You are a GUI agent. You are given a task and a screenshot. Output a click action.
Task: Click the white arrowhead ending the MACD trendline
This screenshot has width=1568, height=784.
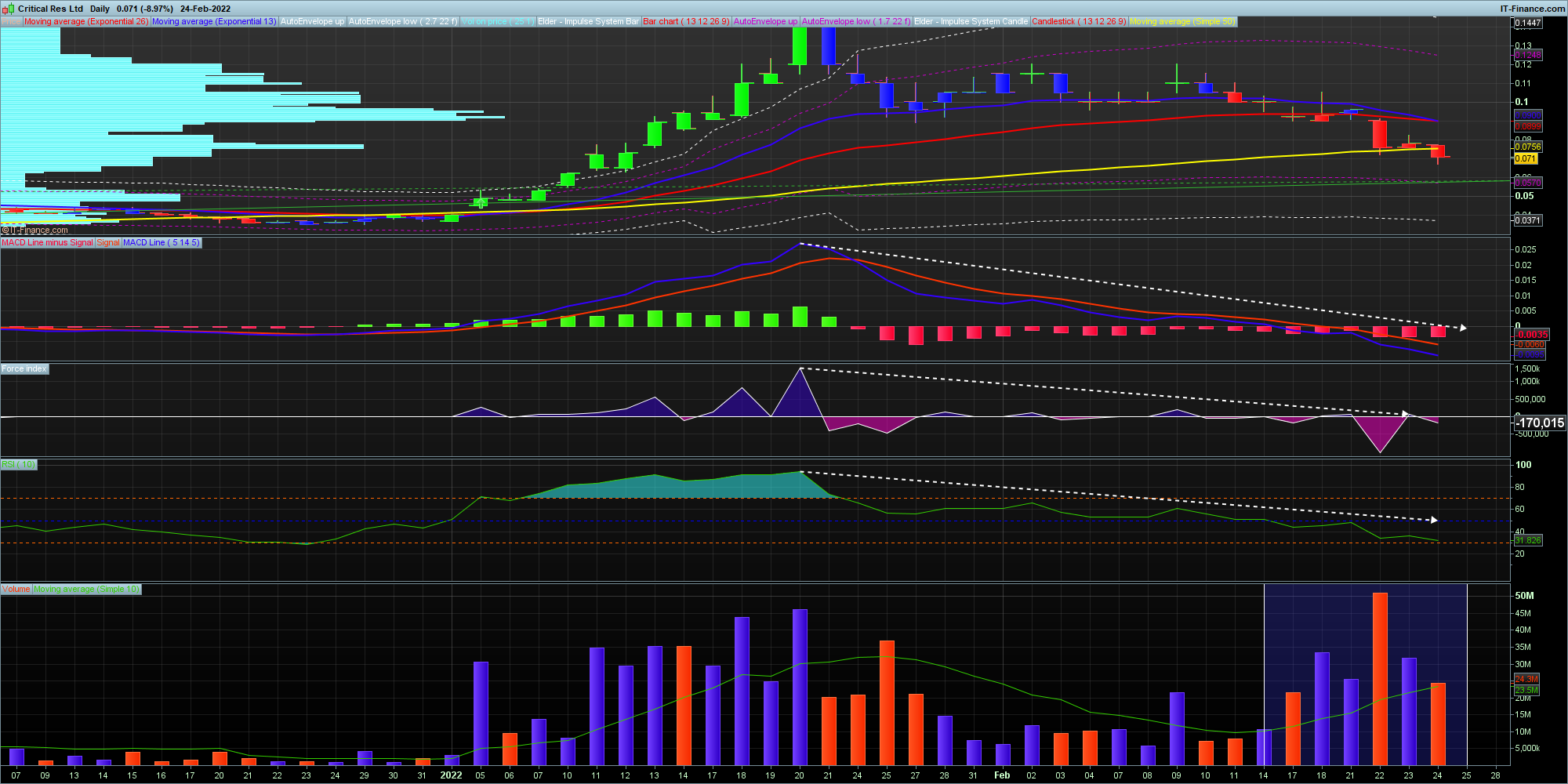pos(1463,328)
